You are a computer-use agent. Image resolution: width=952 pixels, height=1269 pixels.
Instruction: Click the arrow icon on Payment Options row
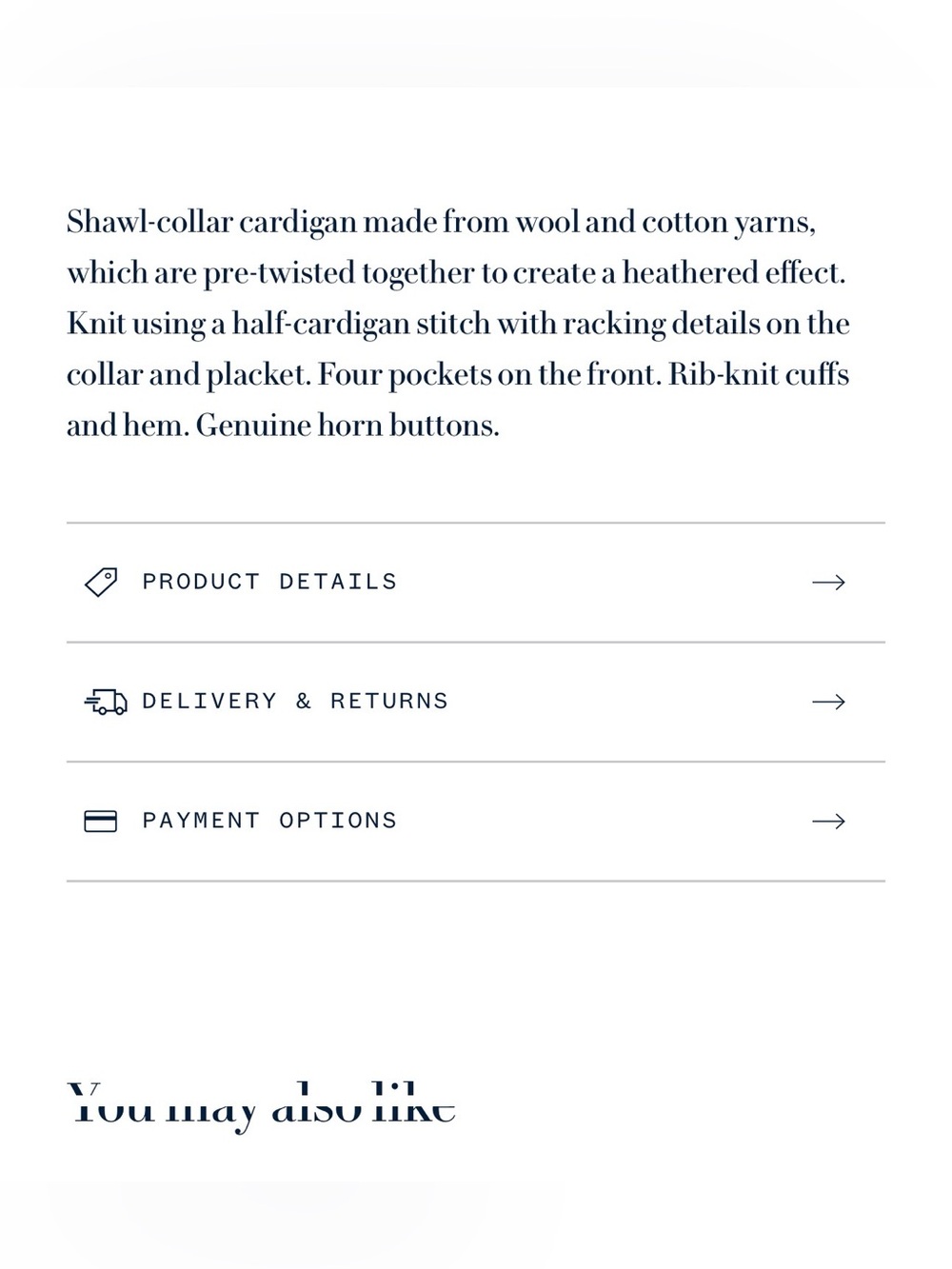click(x=828, y=821)
